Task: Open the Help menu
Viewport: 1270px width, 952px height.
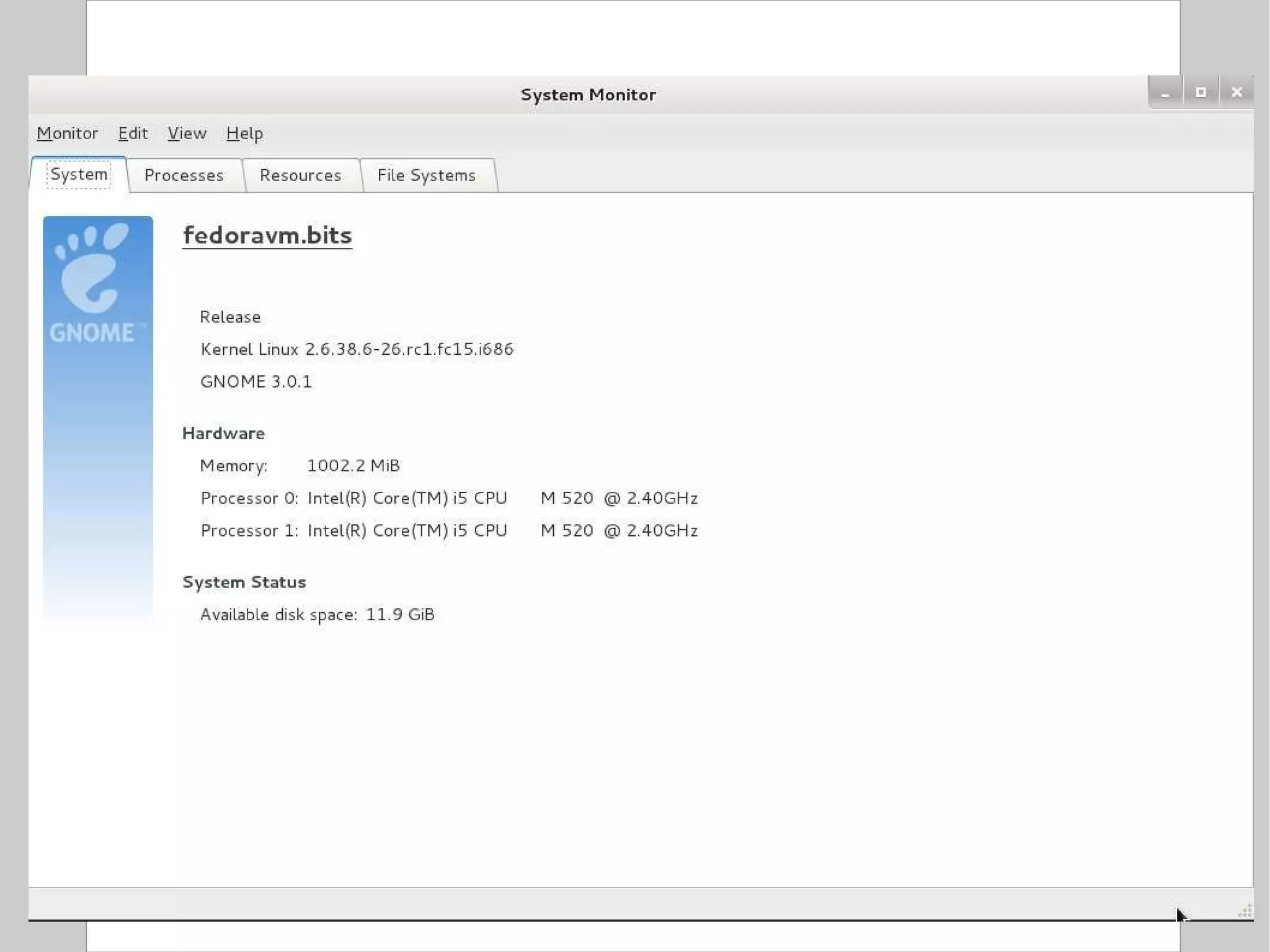Action: tap(244, 133)
